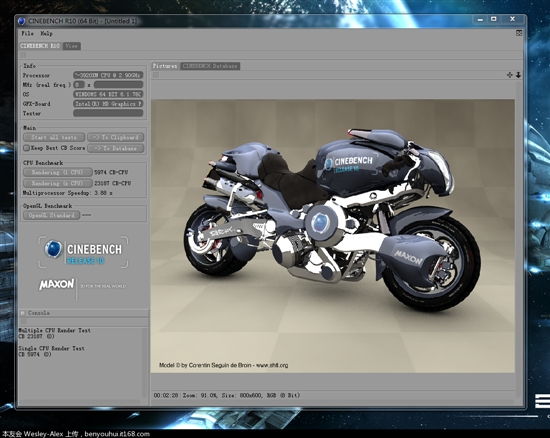Click the layout icon at the menu bar's right end
The width and height of the screenshot is (550, 438).
[x=519, y=33]
